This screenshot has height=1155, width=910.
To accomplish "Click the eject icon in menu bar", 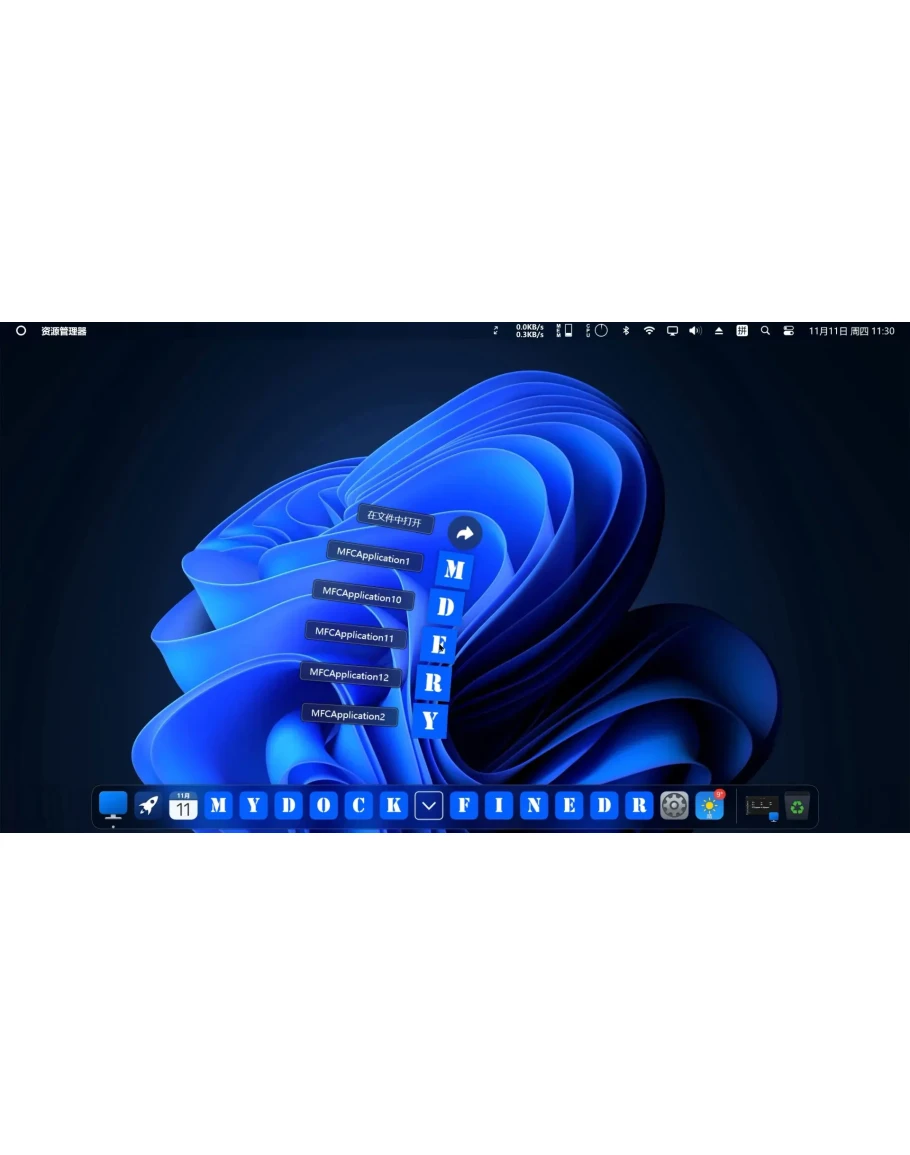I will [718, 331].
